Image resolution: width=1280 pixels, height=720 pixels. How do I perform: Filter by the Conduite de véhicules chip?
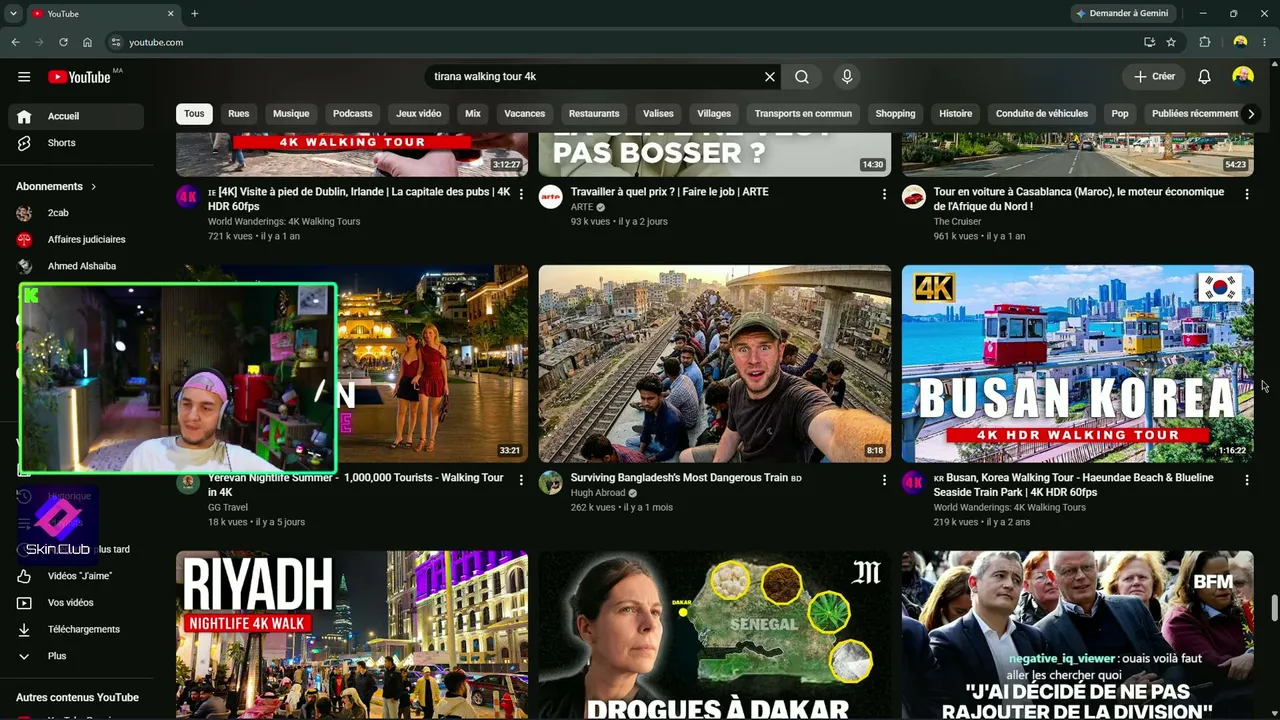pyautogui.click(x=1041, y=114)
